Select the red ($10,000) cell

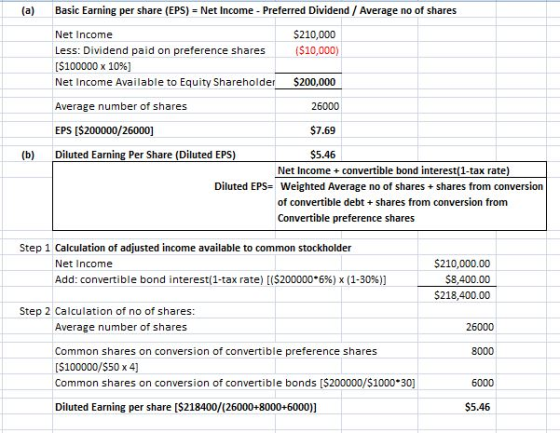(317, 50)
